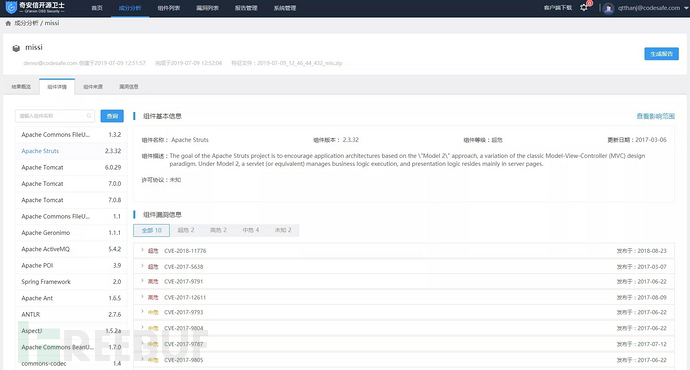
Task: Go to 首页 in top navigation
Action: click(97, 8)
